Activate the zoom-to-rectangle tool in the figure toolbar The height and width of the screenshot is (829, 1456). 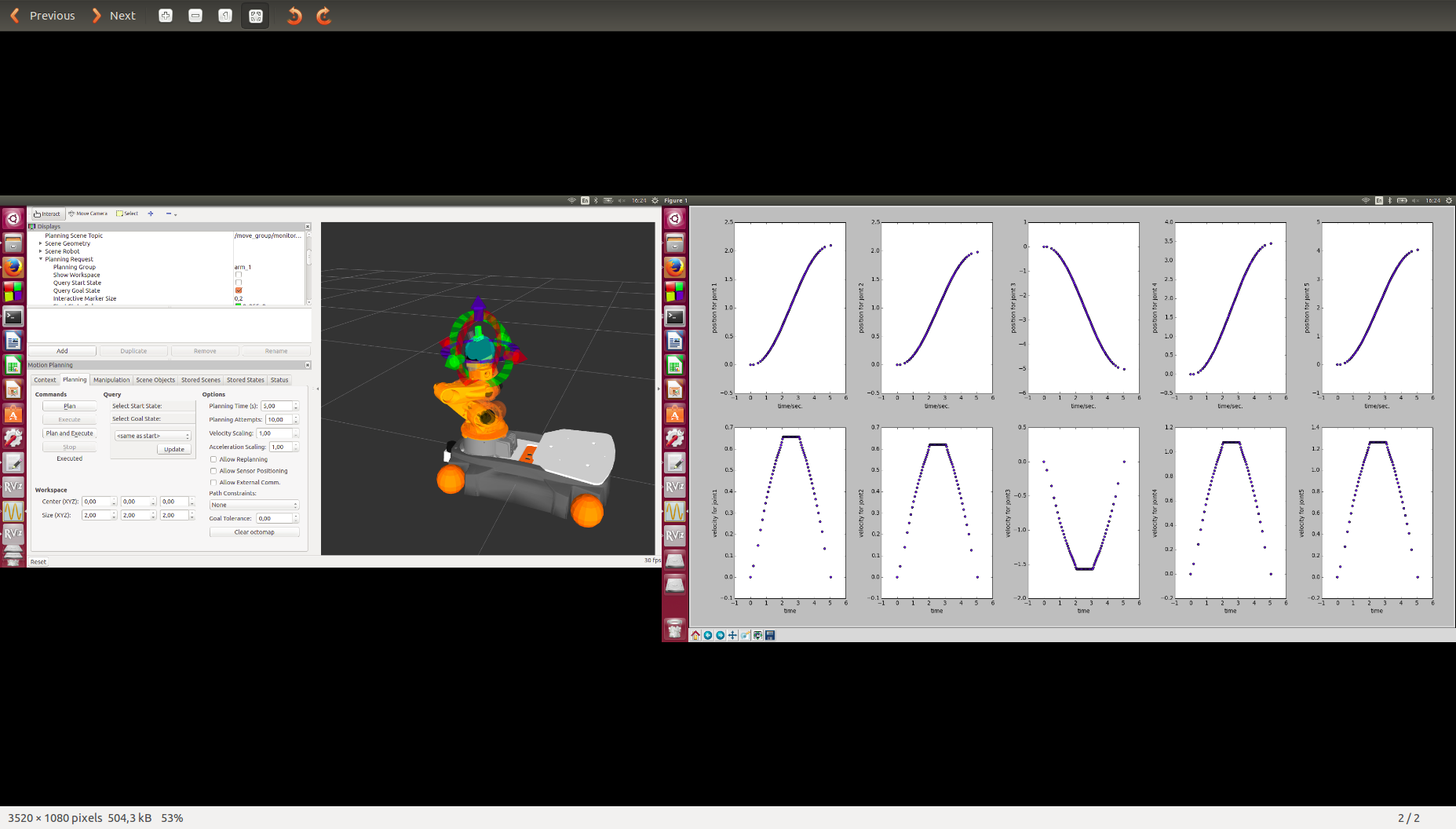click(x=745, y=635)
